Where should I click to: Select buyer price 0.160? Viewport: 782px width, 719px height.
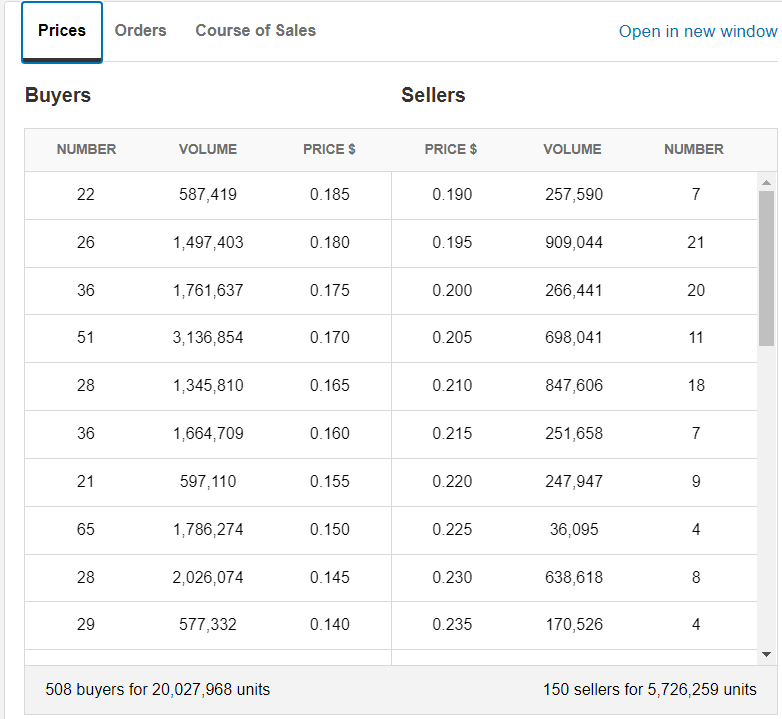coord(330,433)
